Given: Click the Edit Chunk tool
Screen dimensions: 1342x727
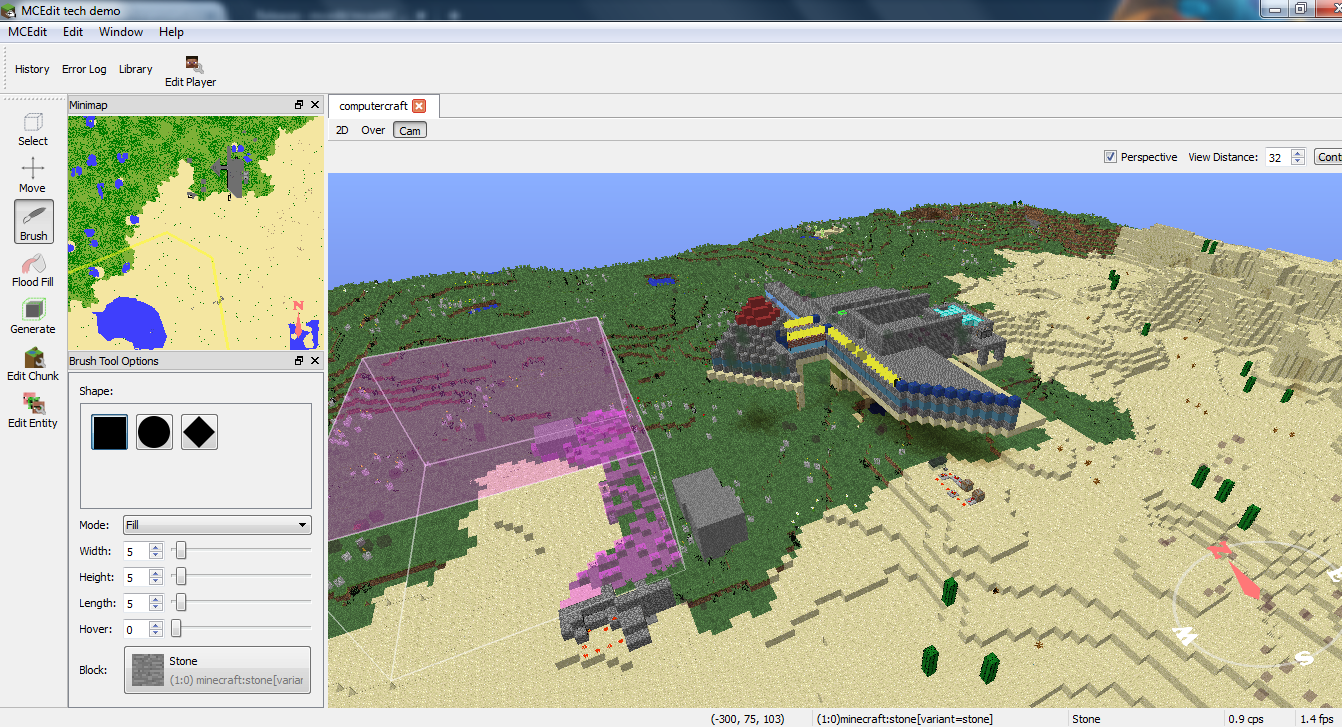Looking at the screenshot, I should point(33,363).
